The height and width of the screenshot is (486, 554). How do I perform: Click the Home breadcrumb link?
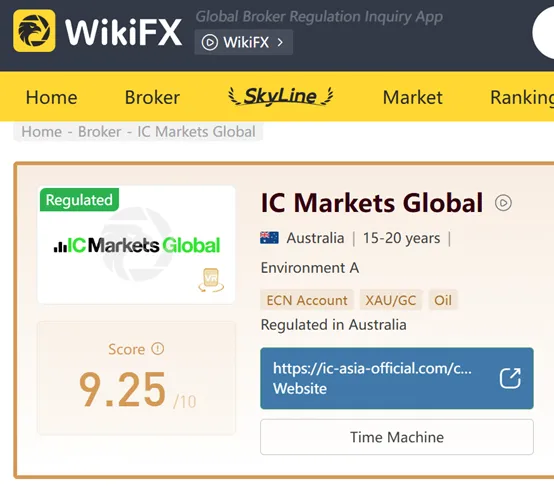pos(42,131)
